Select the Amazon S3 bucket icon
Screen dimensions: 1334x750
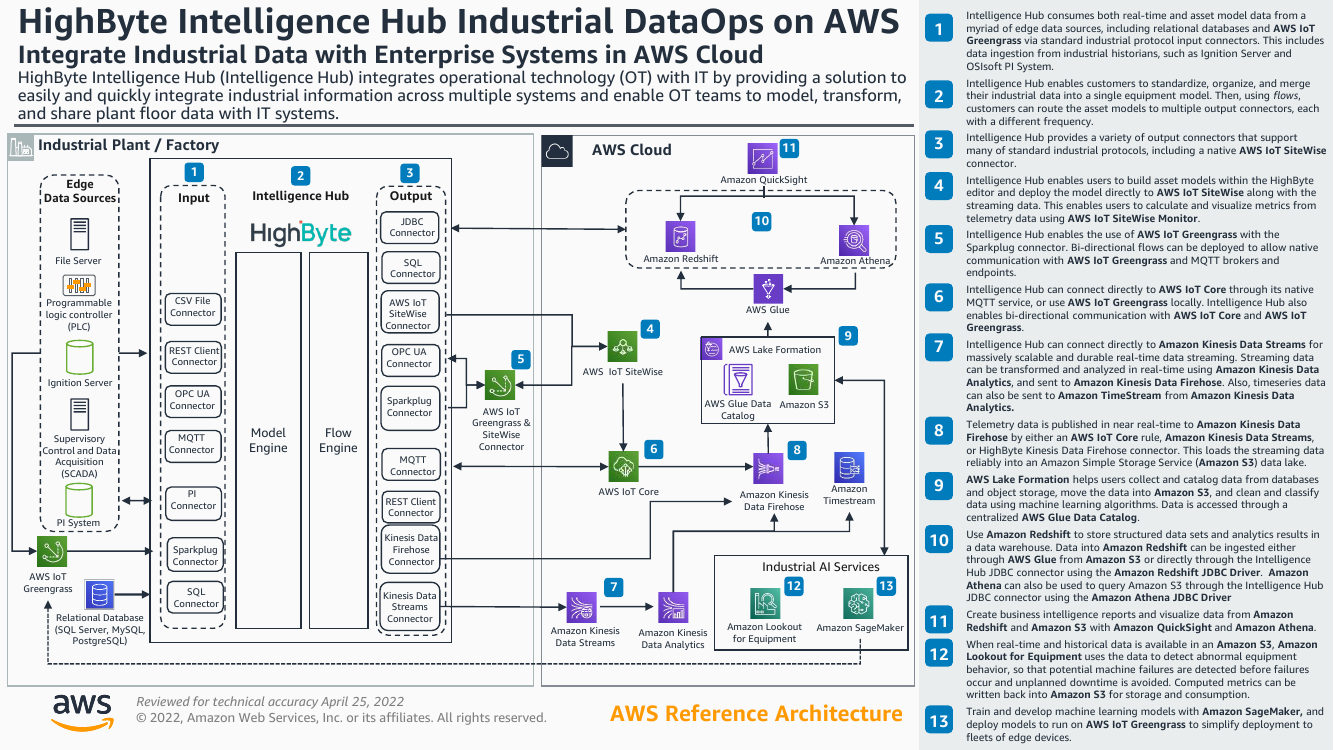pyautogui.click(x=805, y=380)
